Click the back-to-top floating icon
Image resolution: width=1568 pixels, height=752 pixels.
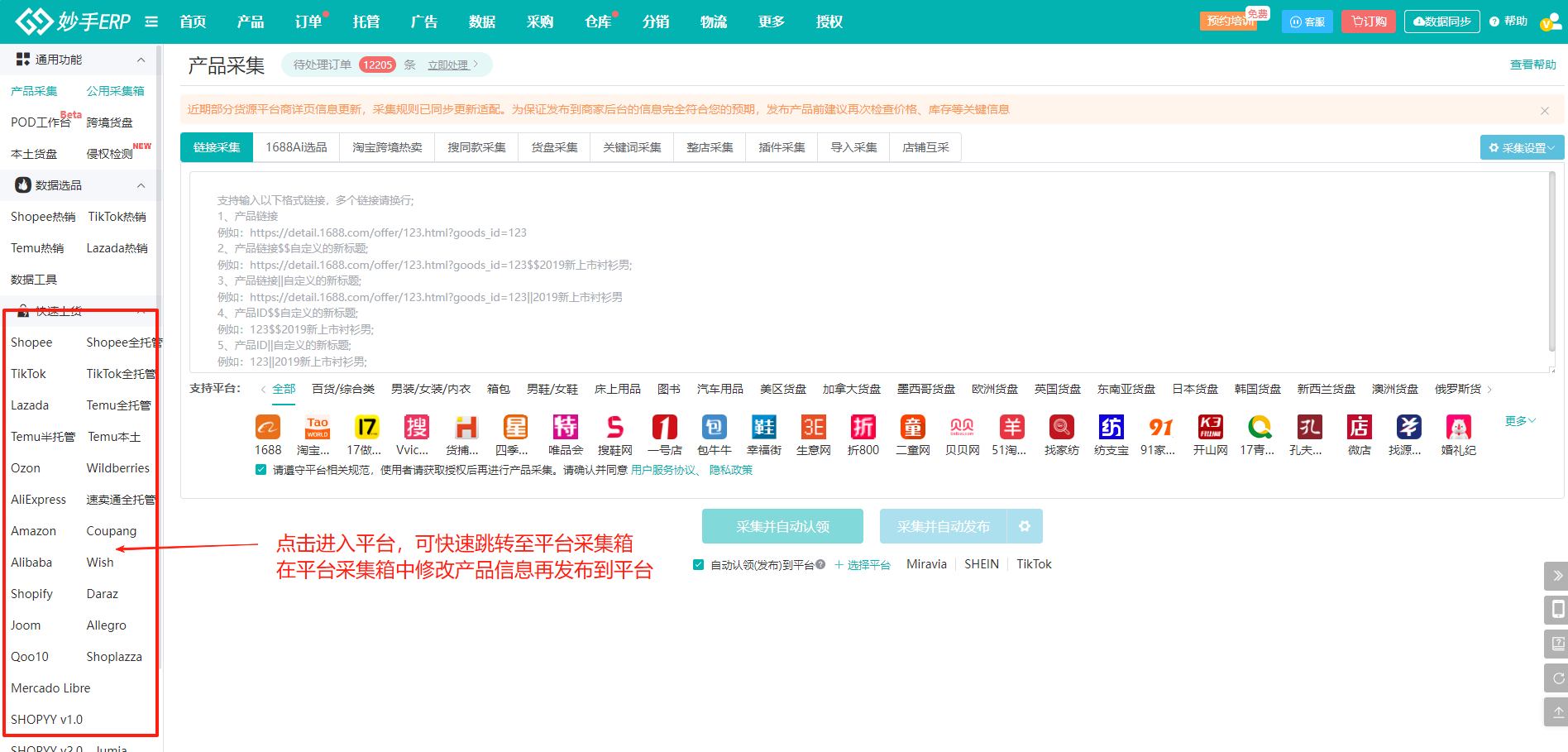(1557, 711)
